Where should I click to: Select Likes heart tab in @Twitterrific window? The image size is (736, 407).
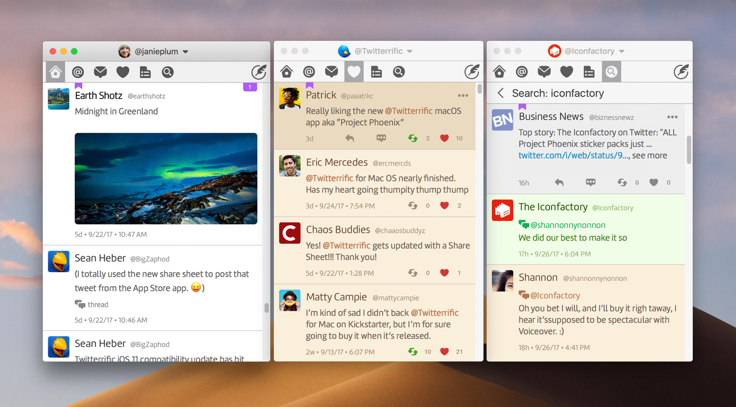(x=354, y=72)
